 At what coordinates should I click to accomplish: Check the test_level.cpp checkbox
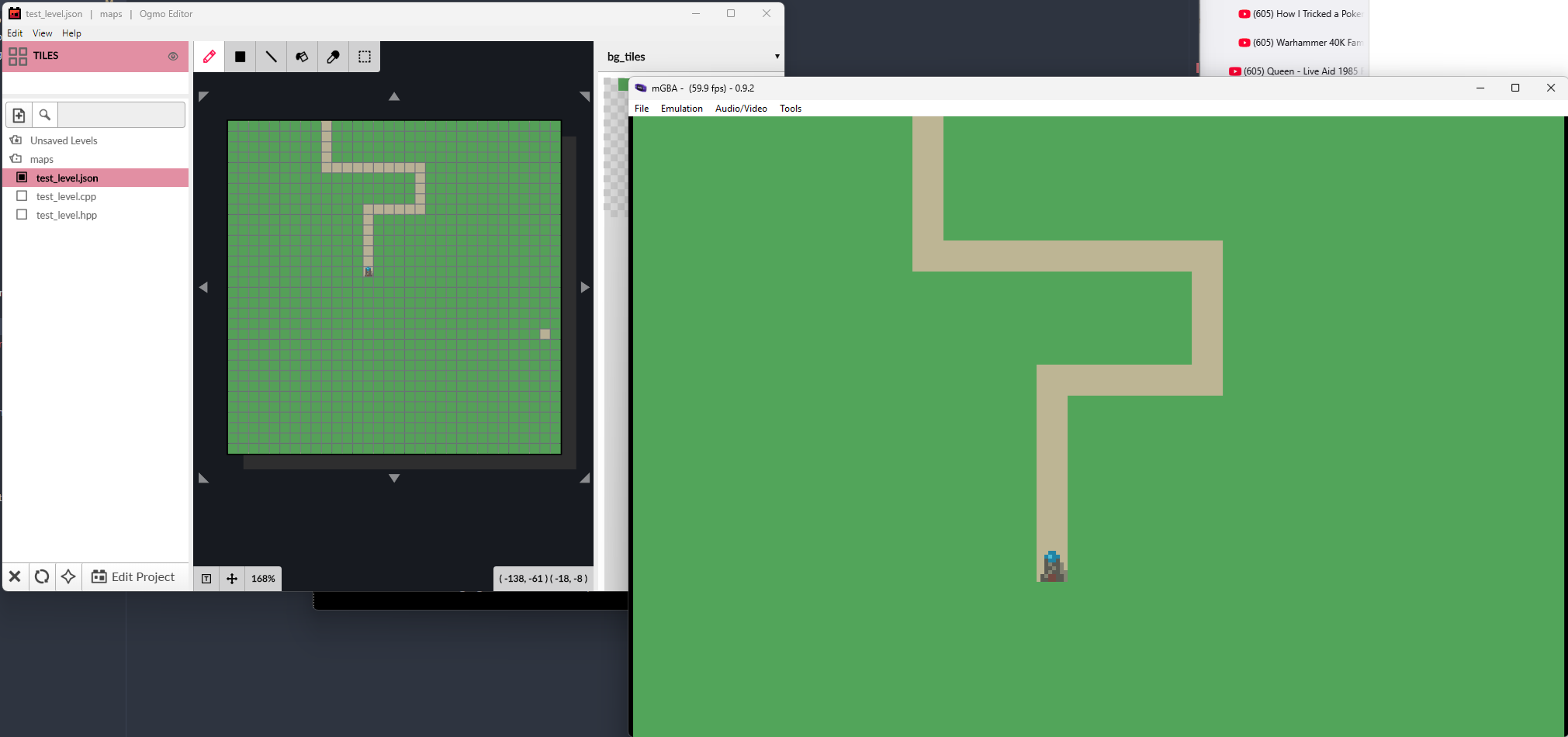[x=22, y=195]
